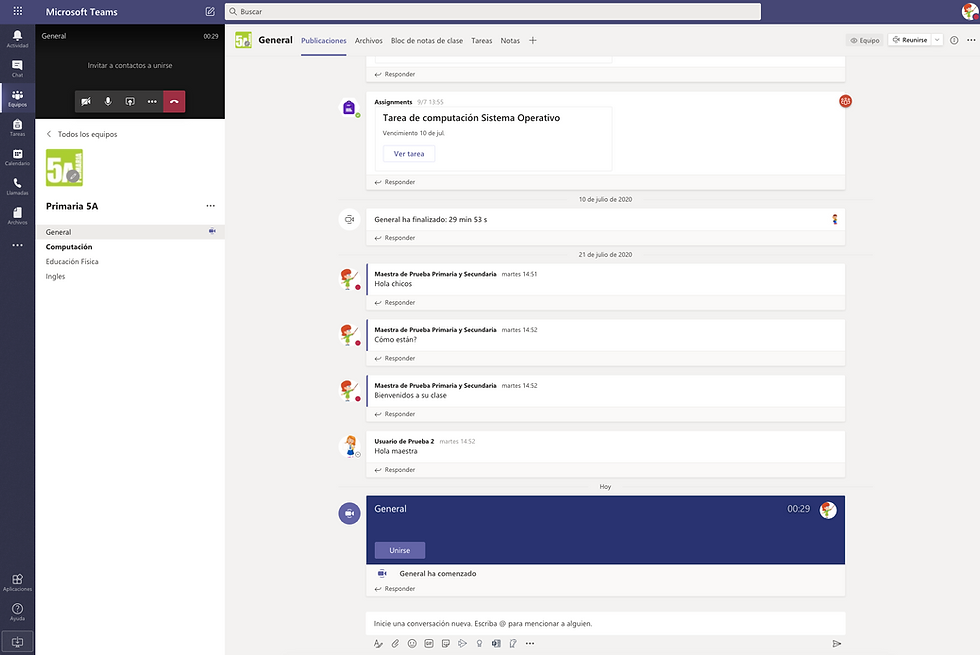
Task: Click the Word-style app icon in compose bar
Action: 496,643
